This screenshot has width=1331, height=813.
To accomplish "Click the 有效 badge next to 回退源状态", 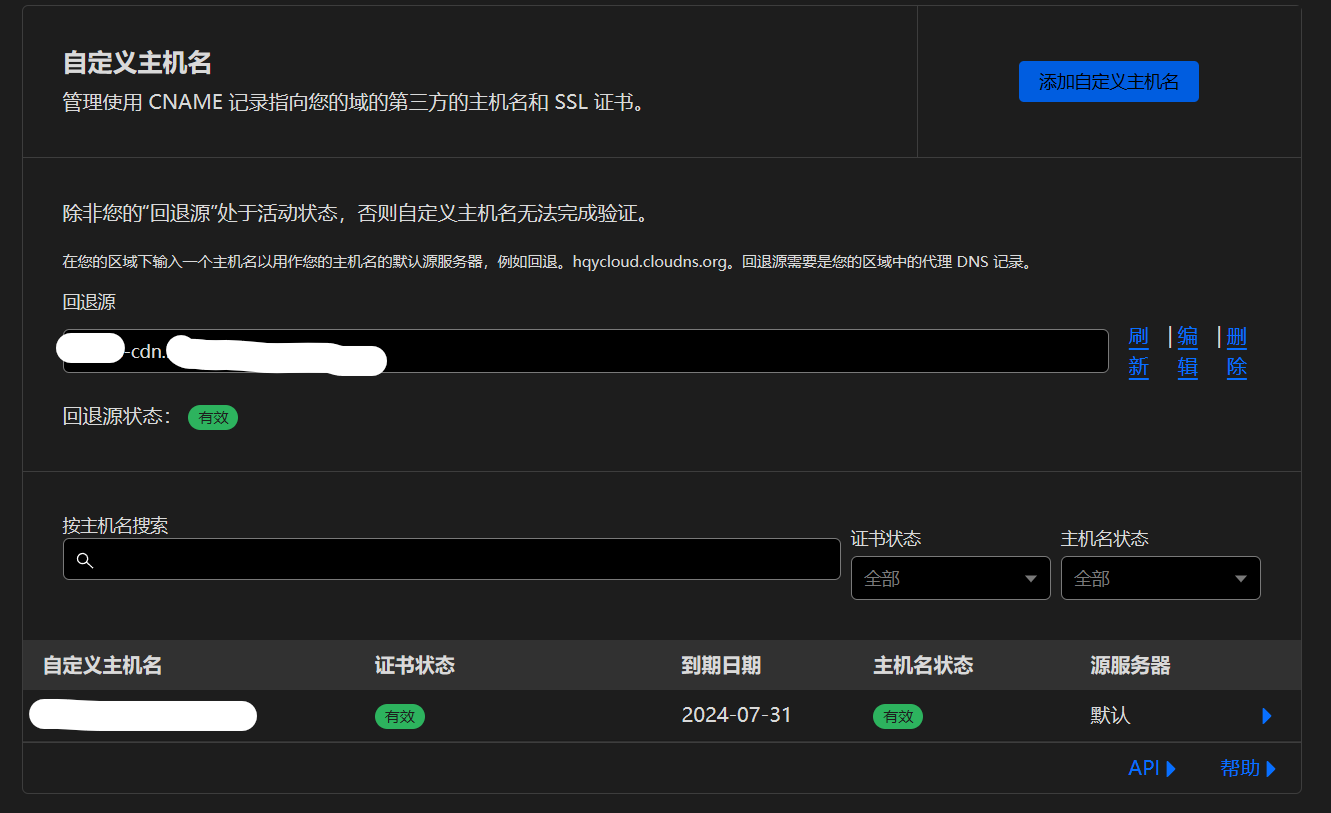I will tap(213, 418).
